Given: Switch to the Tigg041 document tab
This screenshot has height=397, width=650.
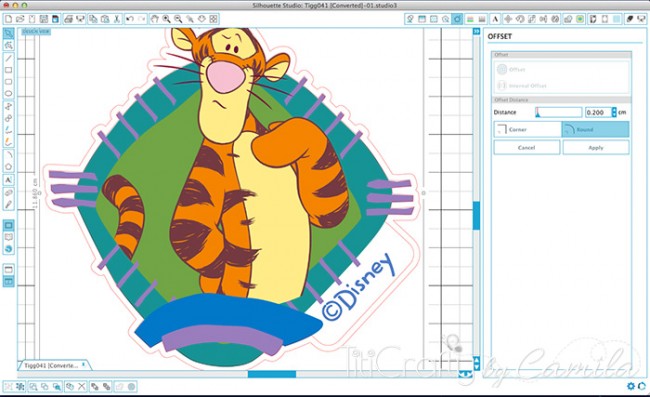Looking at the screenshot, I should tap(53, 365).
